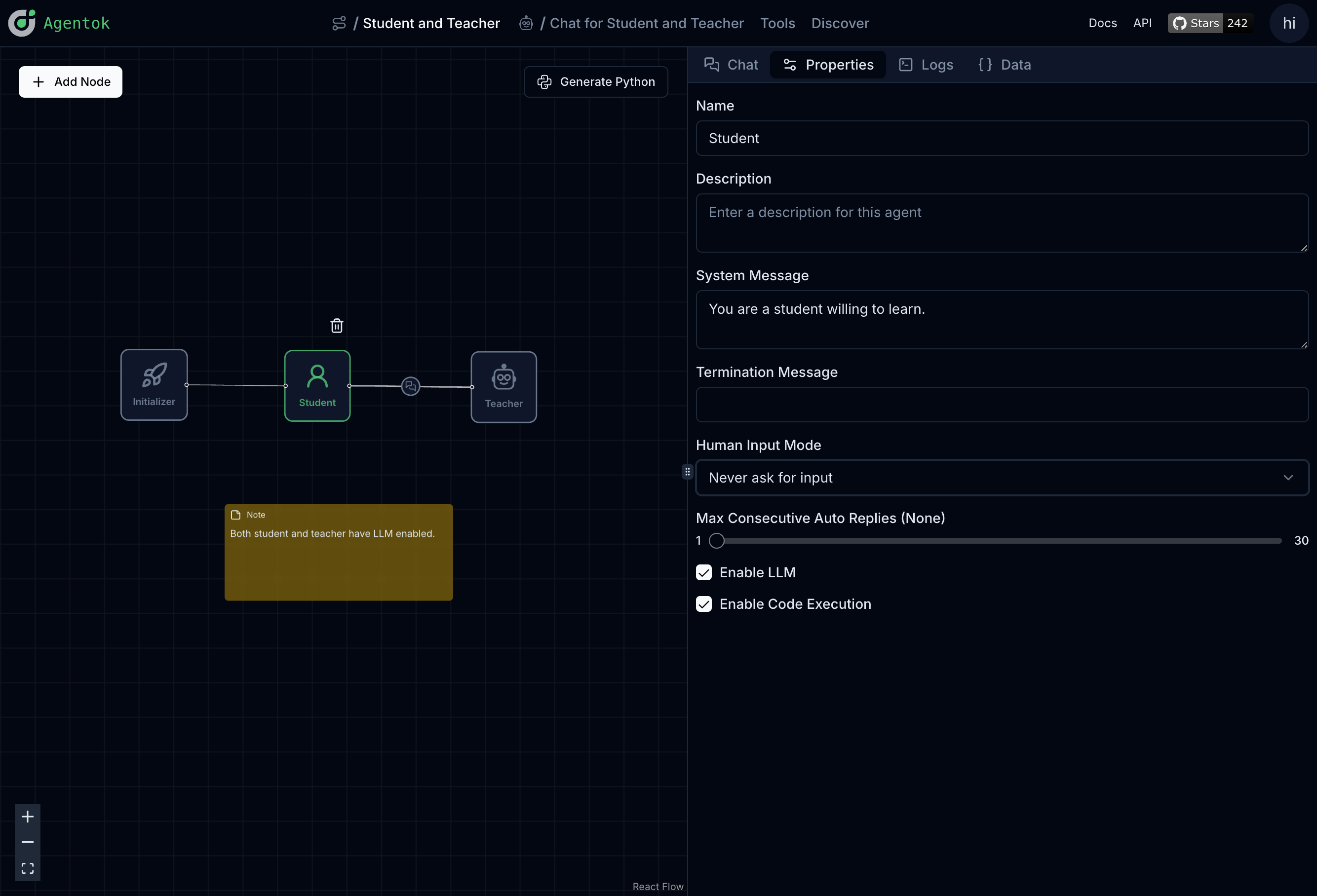Click the Max Consecutive Auto Replies slider

coord(998,541)
